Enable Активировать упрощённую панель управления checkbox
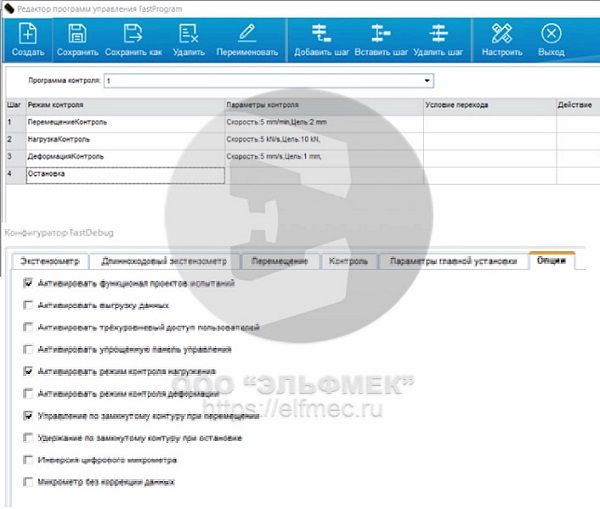The height and width of the screenshot is (509, 600). tap(28, 349)
